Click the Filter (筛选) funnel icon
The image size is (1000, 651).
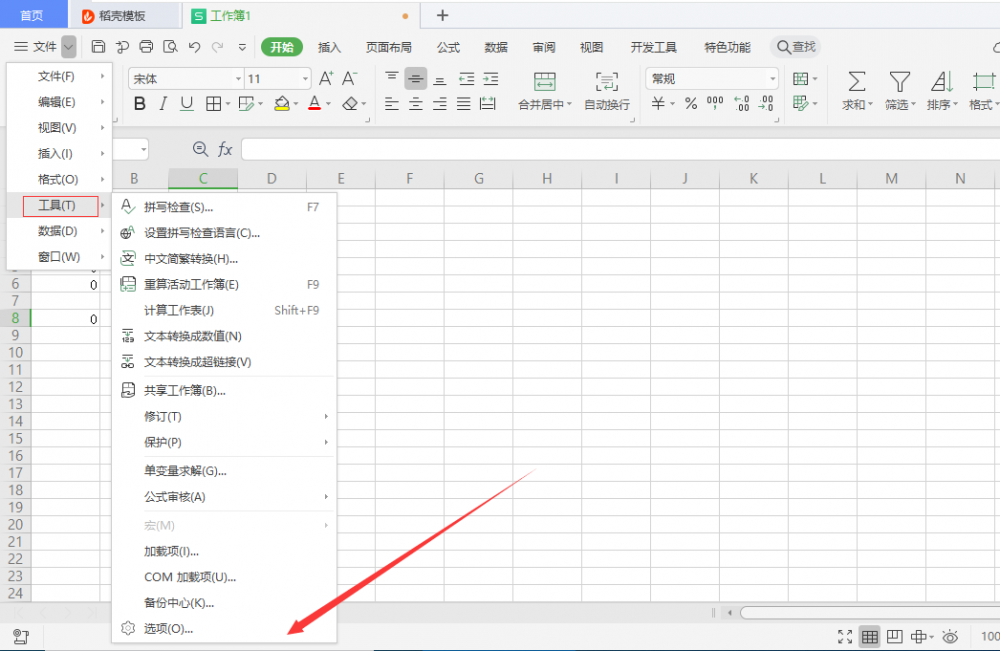(x=900, y=82)
